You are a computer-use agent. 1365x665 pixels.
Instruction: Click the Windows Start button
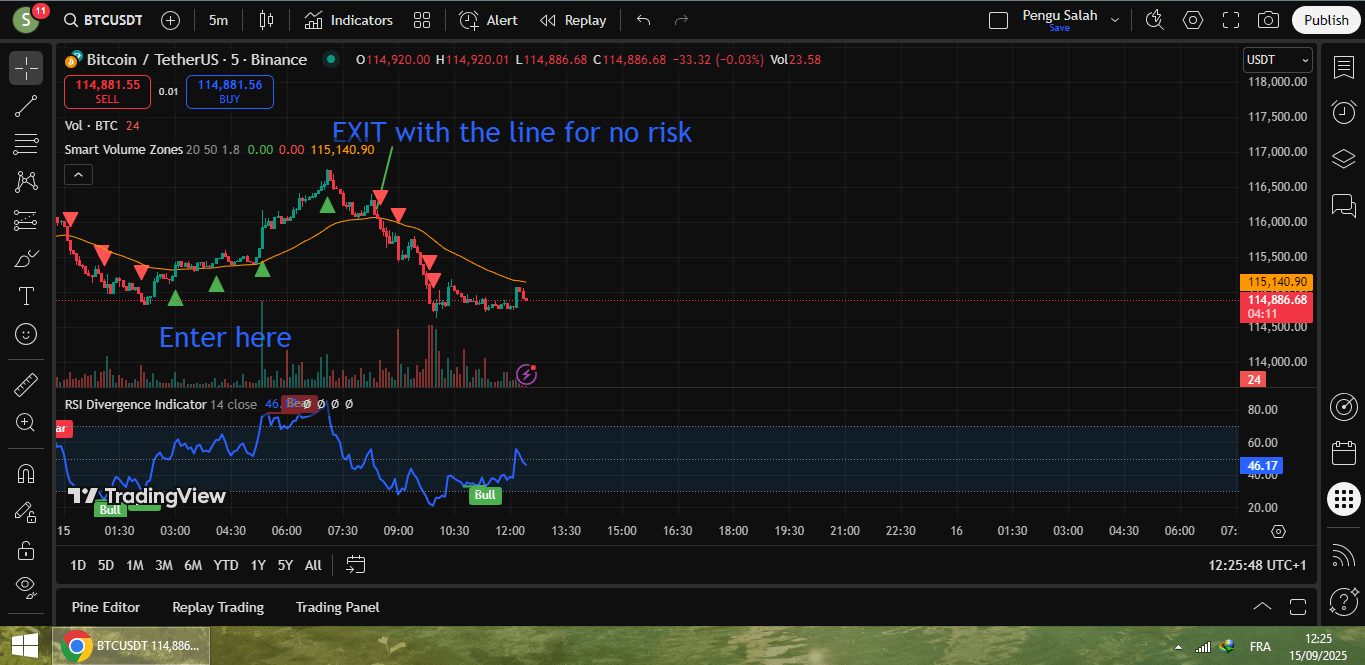coord(25,645)
